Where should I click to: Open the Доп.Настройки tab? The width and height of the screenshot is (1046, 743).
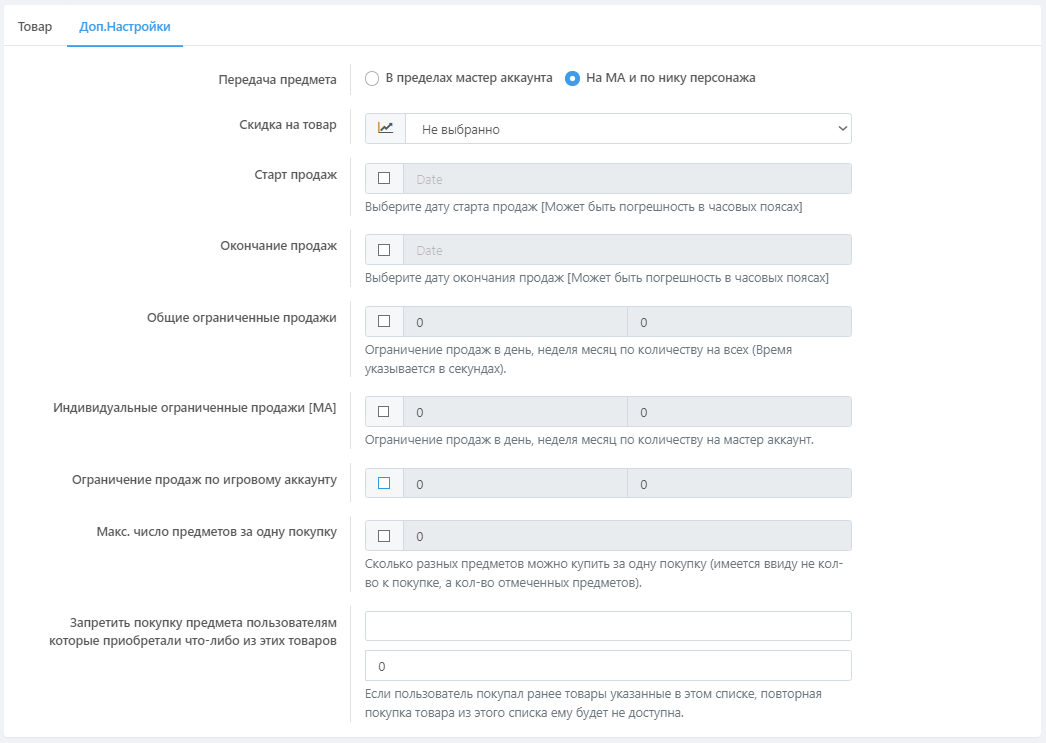124,27
